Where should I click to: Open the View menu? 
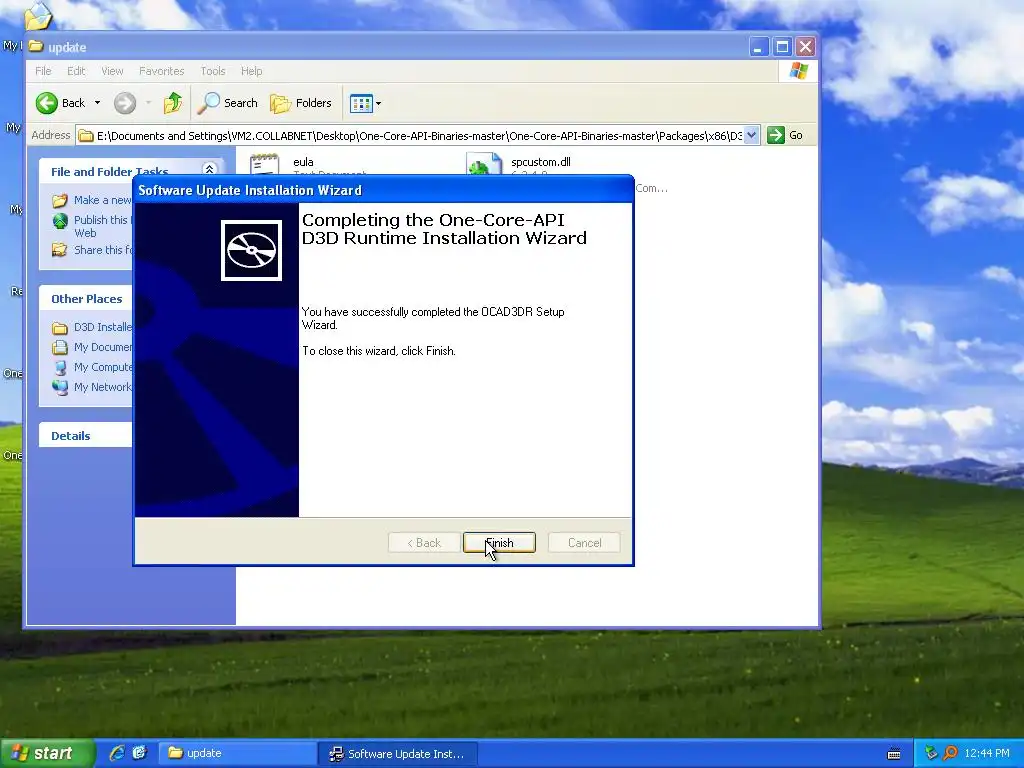tap(112, 71)
